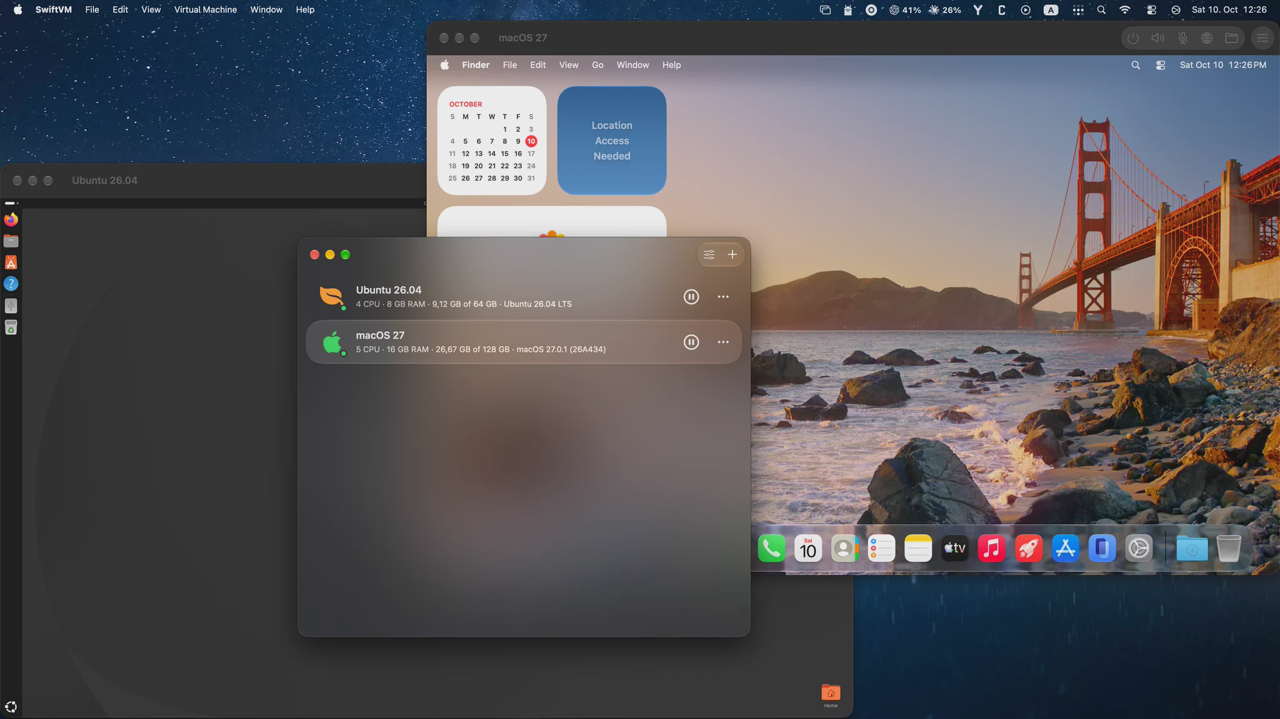Pause the macOS 27 virtual machine

pyautogui.click(x=691, y=342)
